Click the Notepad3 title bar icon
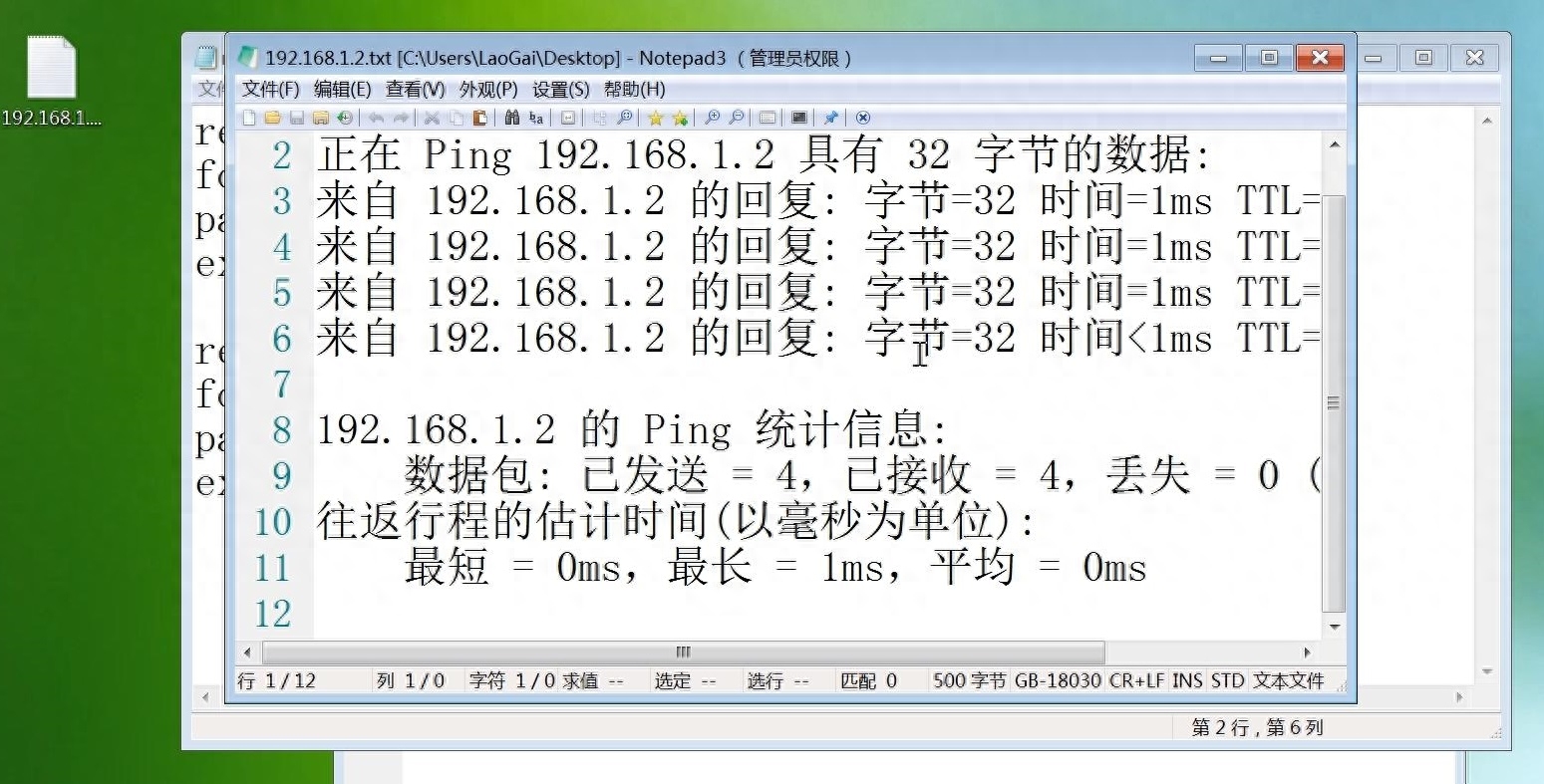 coord(249,58)
